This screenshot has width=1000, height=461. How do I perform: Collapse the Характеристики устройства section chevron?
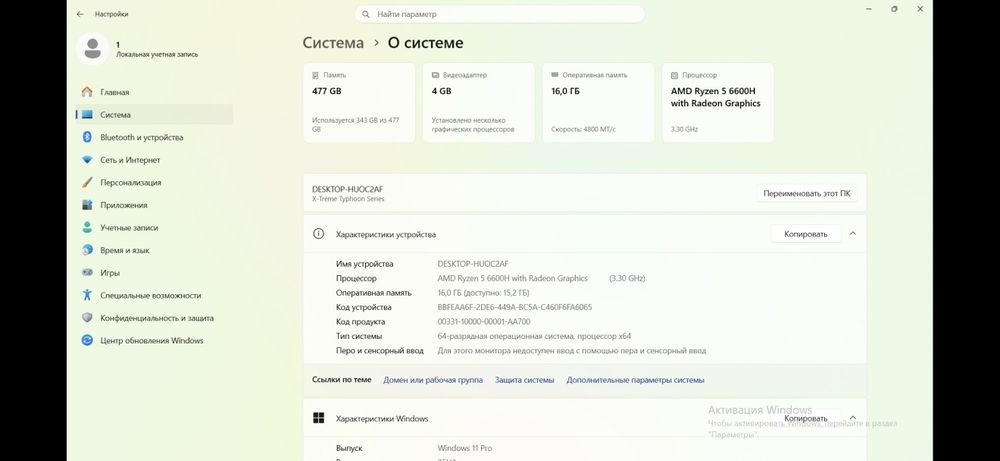pyautogui.click(x=853, y=234)
